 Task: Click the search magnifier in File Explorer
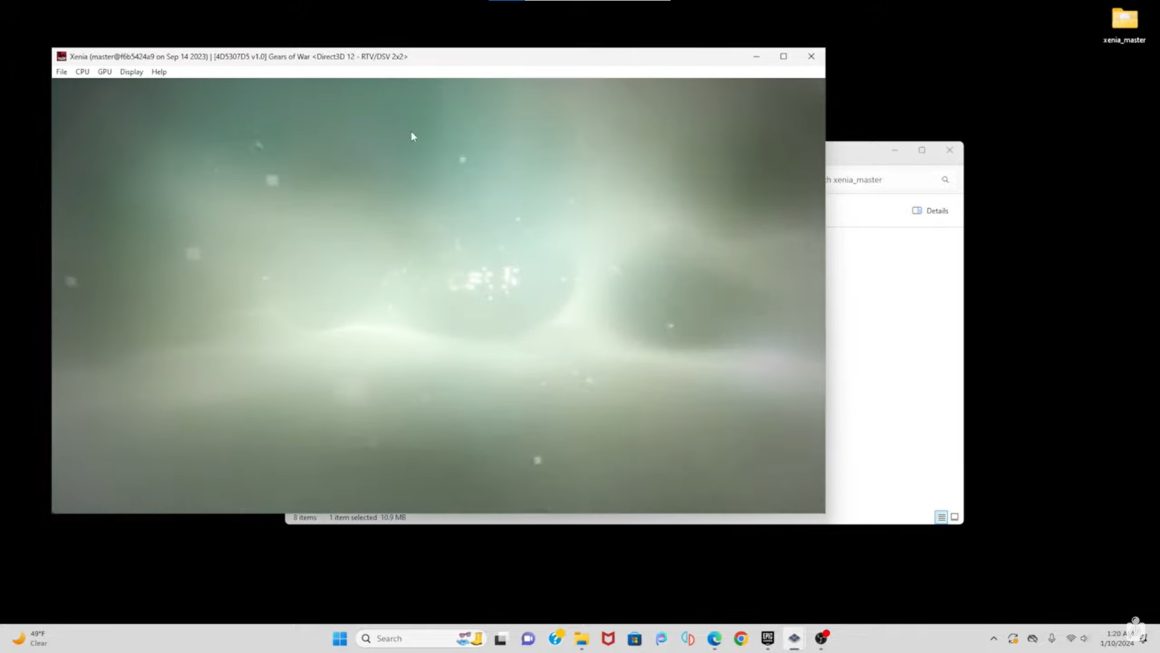tap(945, 180)
